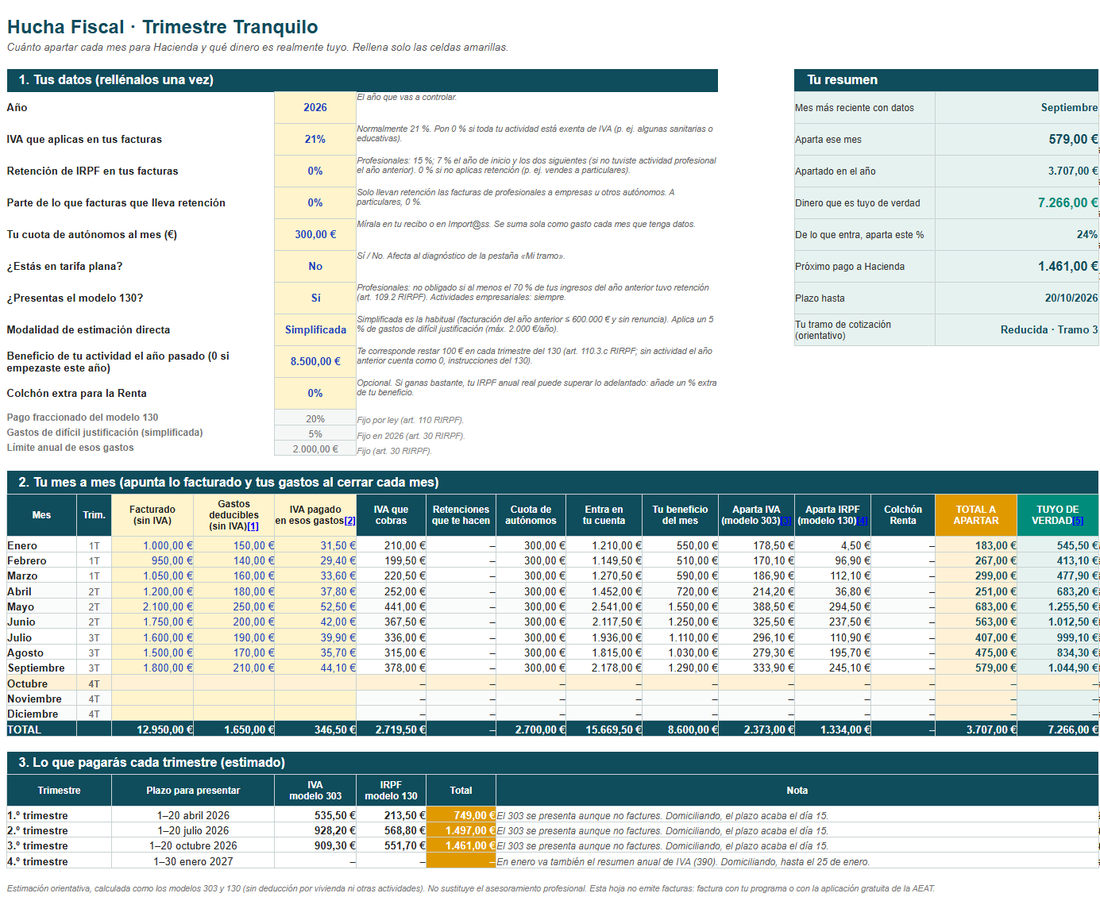The width and height of the screenshot is (1100, 897).
Task: Select the Colchón extra para la Renta cell
Action: coord(315,393)
